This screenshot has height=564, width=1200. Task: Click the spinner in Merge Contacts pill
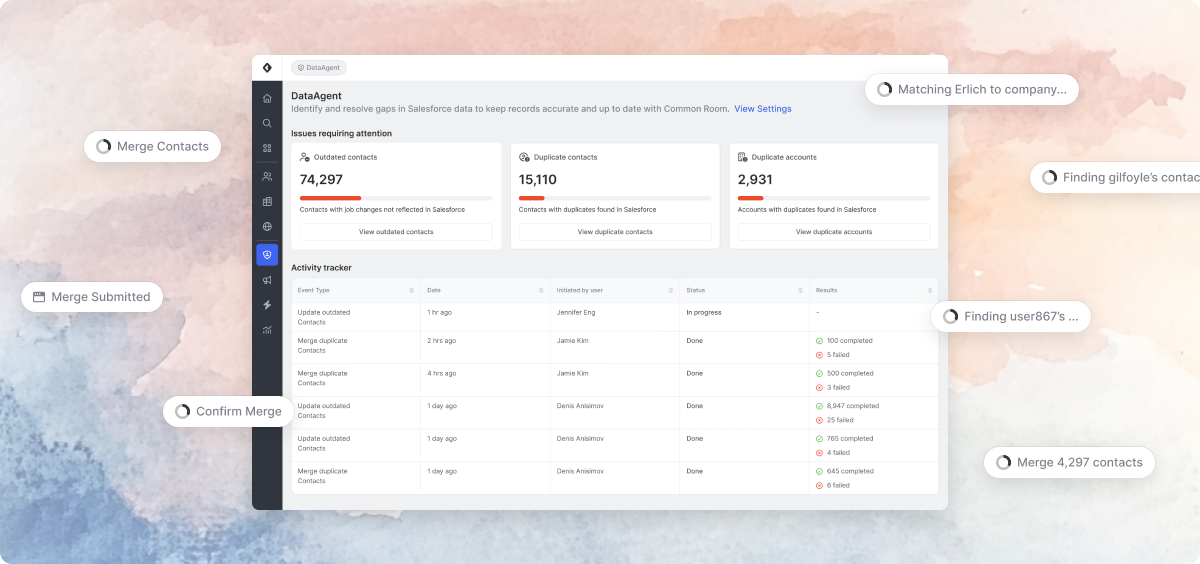click(104, 146)
